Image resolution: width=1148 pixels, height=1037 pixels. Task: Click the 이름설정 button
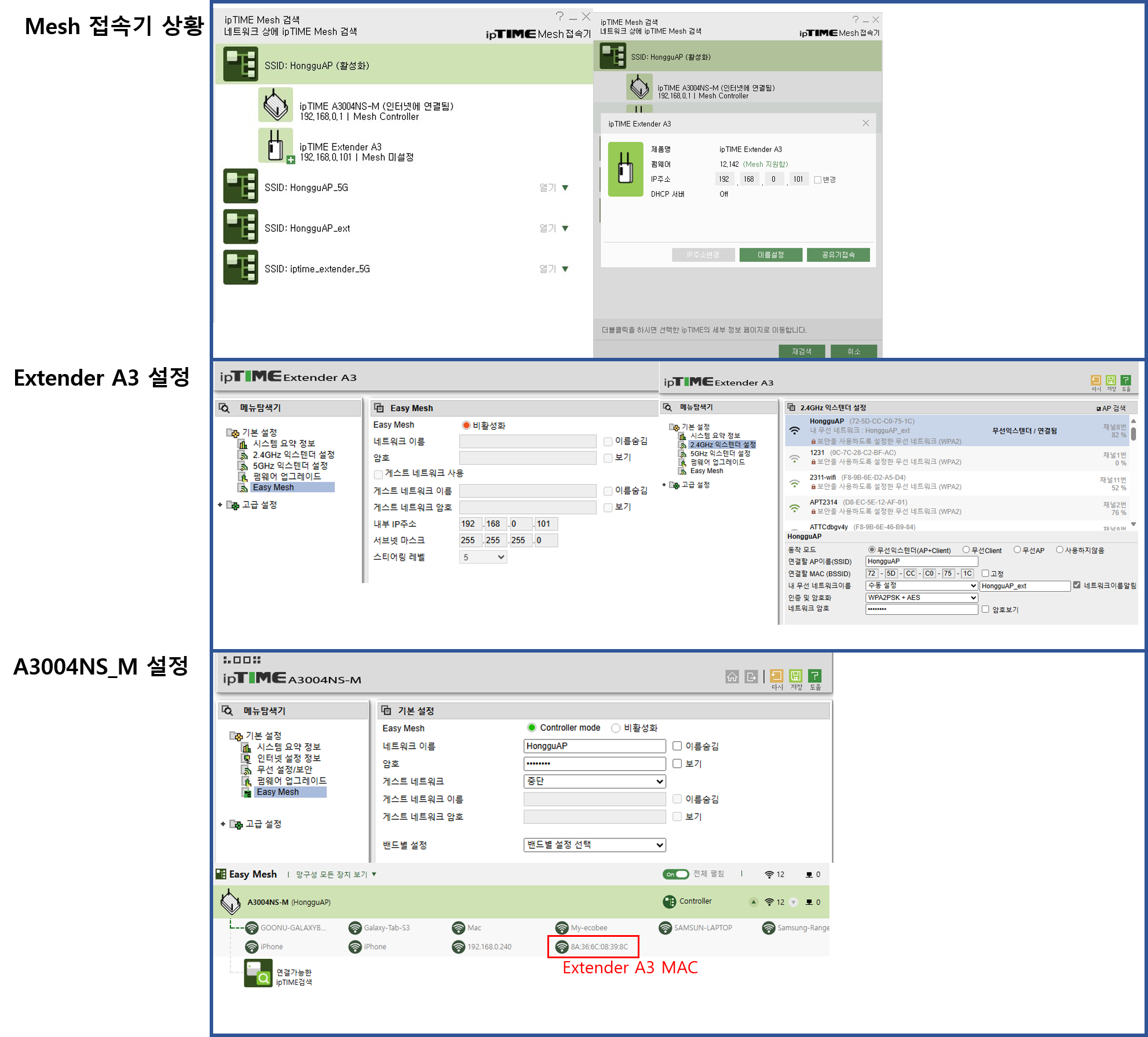click(771, 255)
